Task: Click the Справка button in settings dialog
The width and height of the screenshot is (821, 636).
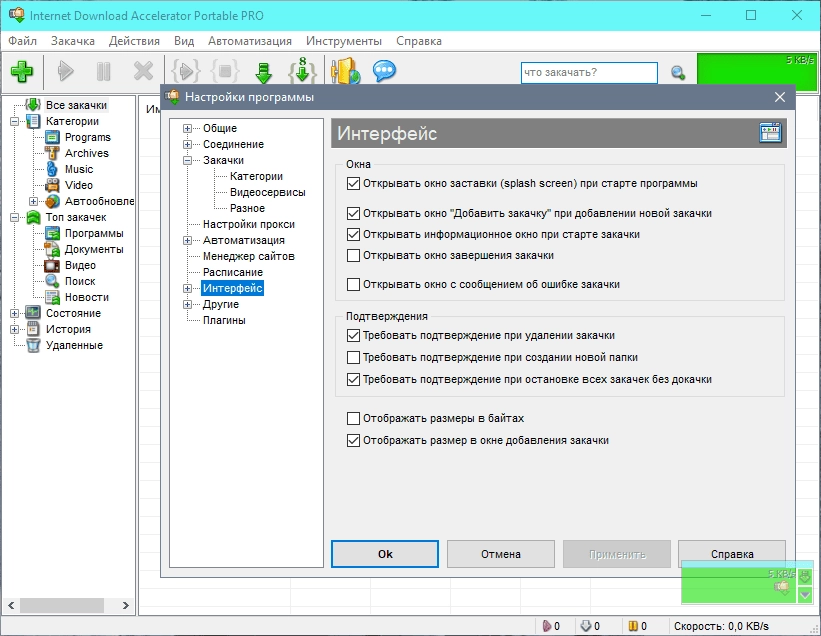Action: click(732, 554)
